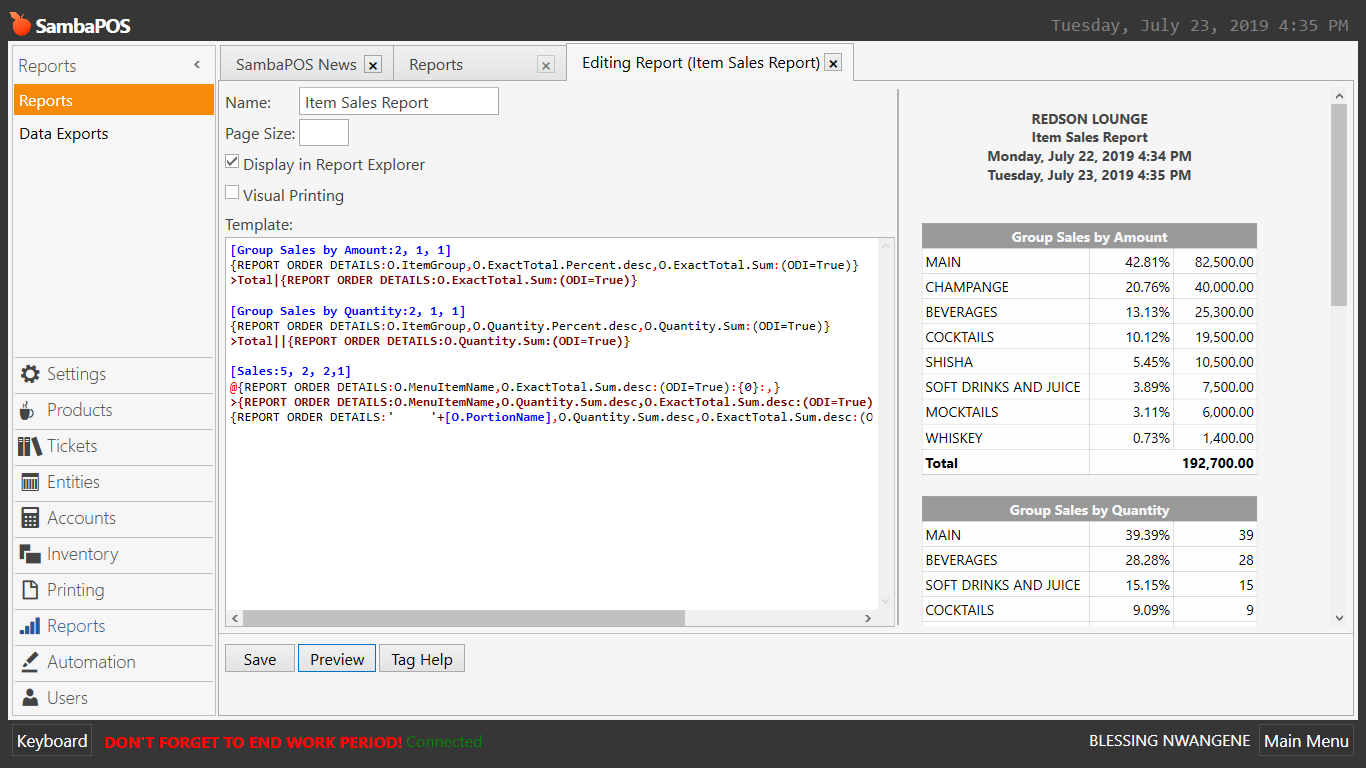The height and width of the screenshot is (768, 1366).
Task: Collapse the Reports sidebar panel chevron
Action: point(197,65)
